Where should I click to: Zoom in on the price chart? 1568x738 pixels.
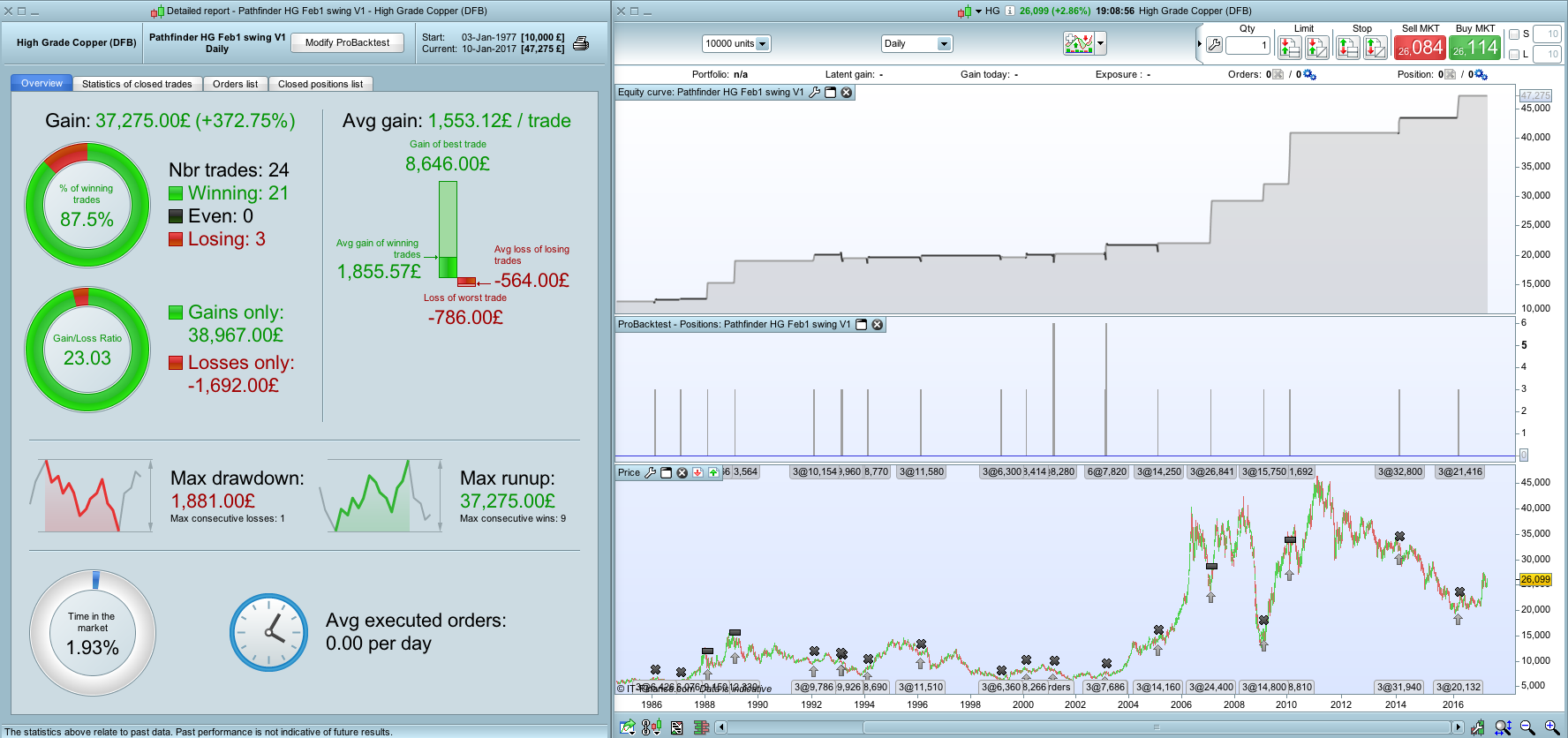click(1552, 727)
